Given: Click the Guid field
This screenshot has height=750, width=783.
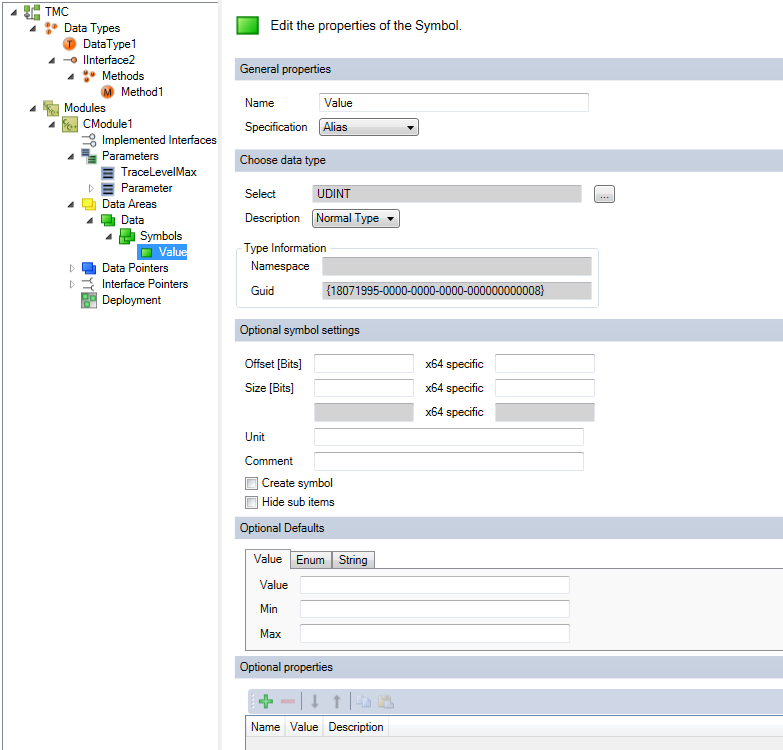Looking at the screenshot, I should click(x=457, y=291).
